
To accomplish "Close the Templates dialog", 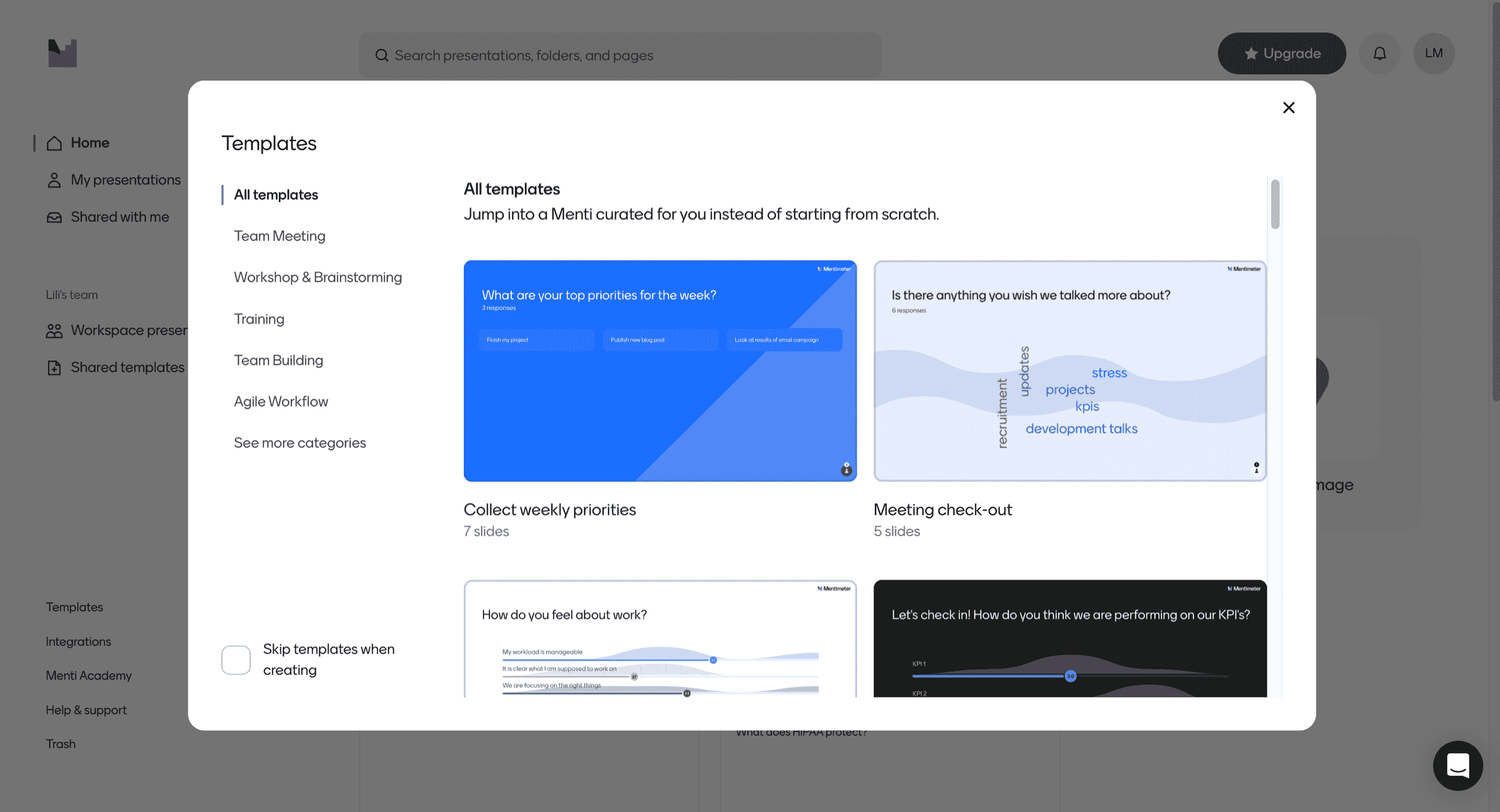I will pyautogui.click(x=1289, y=108).
